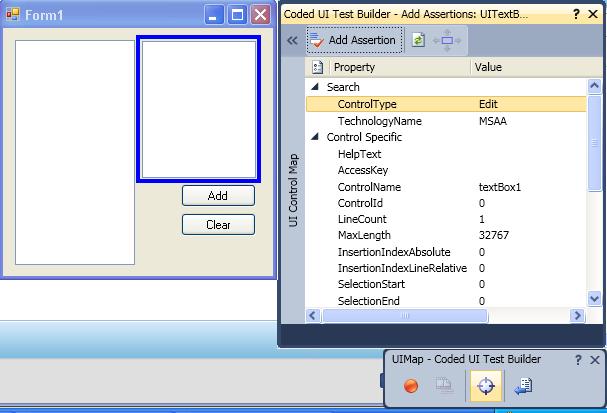Click the Generate Code icon
This screenshot has height=413, width=607.
coord(524,387)
